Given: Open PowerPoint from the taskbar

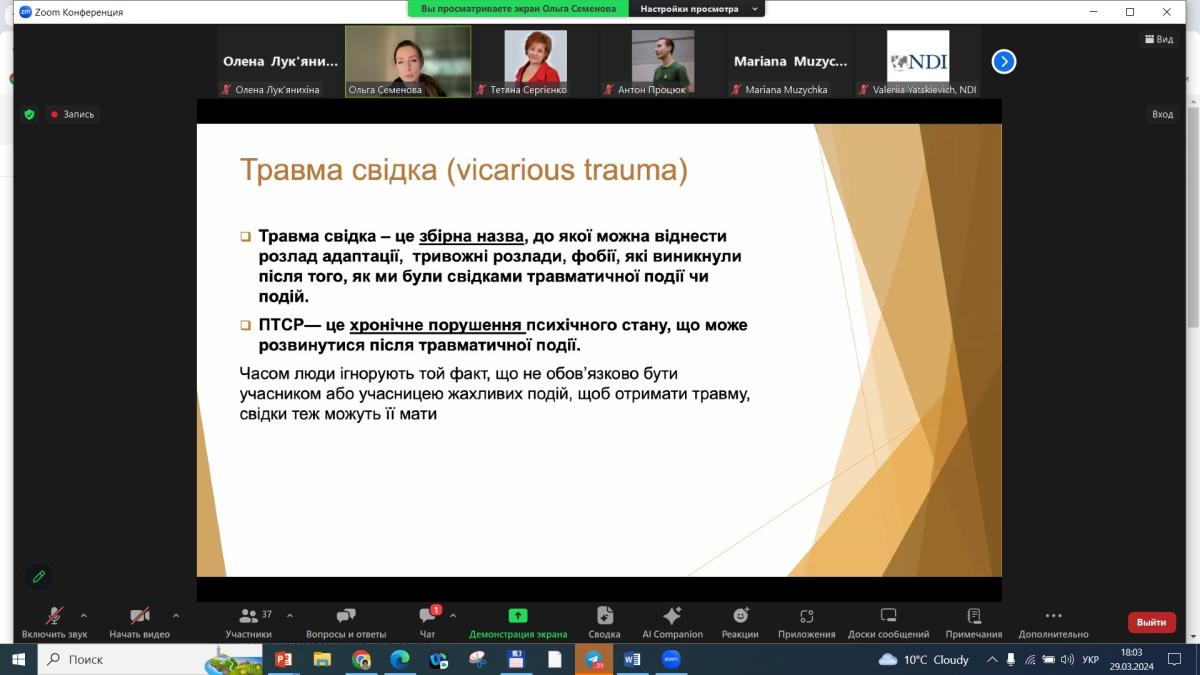Looking at the screenshot, I should point(283,659).
